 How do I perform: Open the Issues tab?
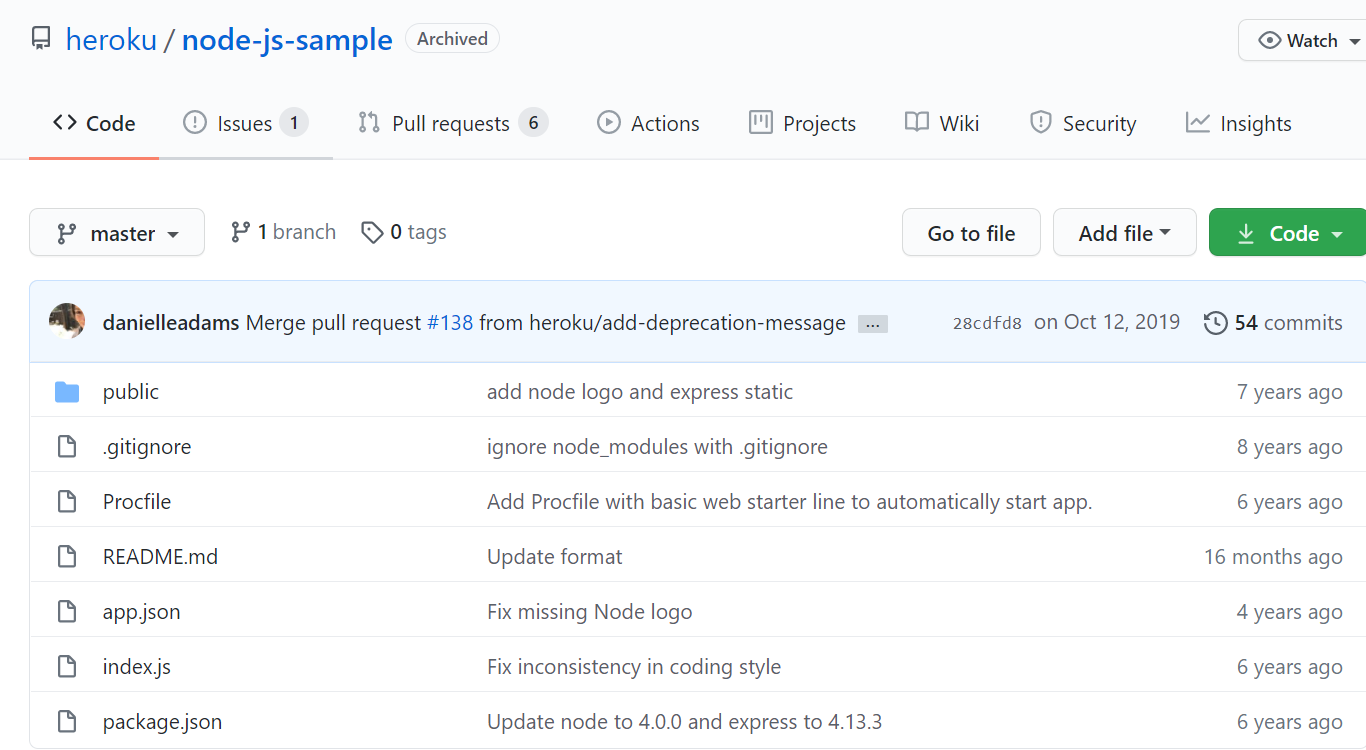pos(245,124)
